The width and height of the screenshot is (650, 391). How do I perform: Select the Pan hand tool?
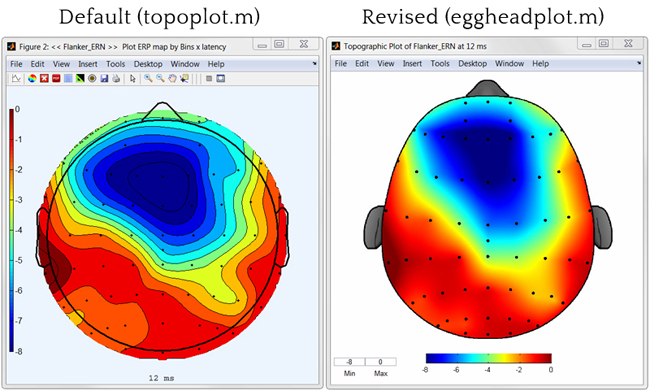coord(172,78)
